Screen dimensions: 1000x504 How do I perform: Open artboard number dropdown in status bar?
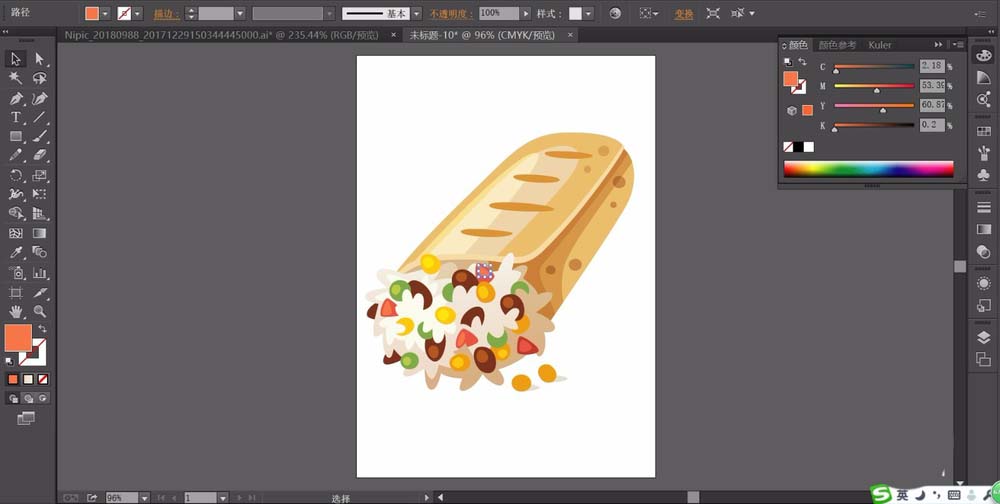coord(223,498)
